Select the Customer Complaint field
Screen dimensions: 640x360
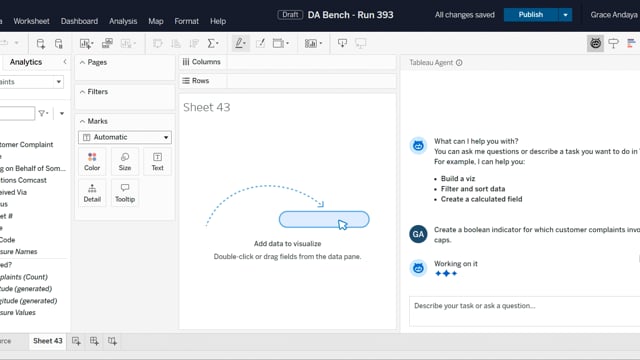(27, 144)
